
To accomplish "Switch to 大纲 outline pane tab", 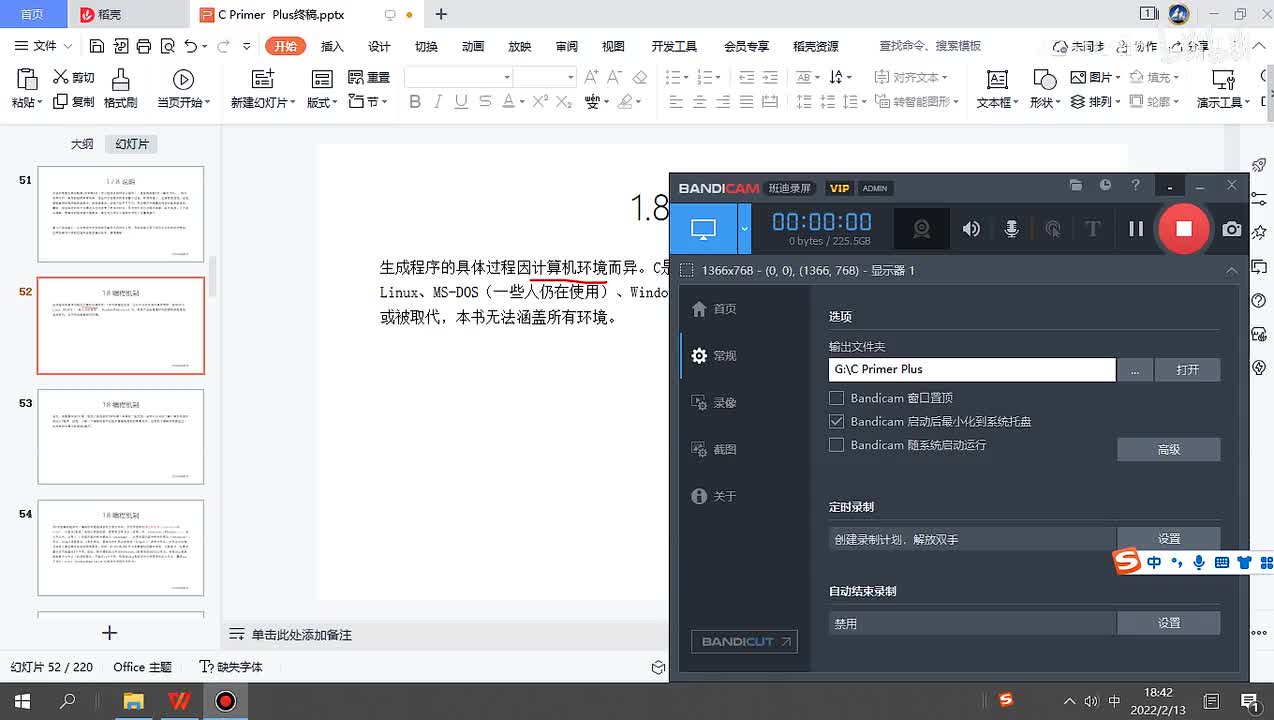I will (x=82, y=144).
